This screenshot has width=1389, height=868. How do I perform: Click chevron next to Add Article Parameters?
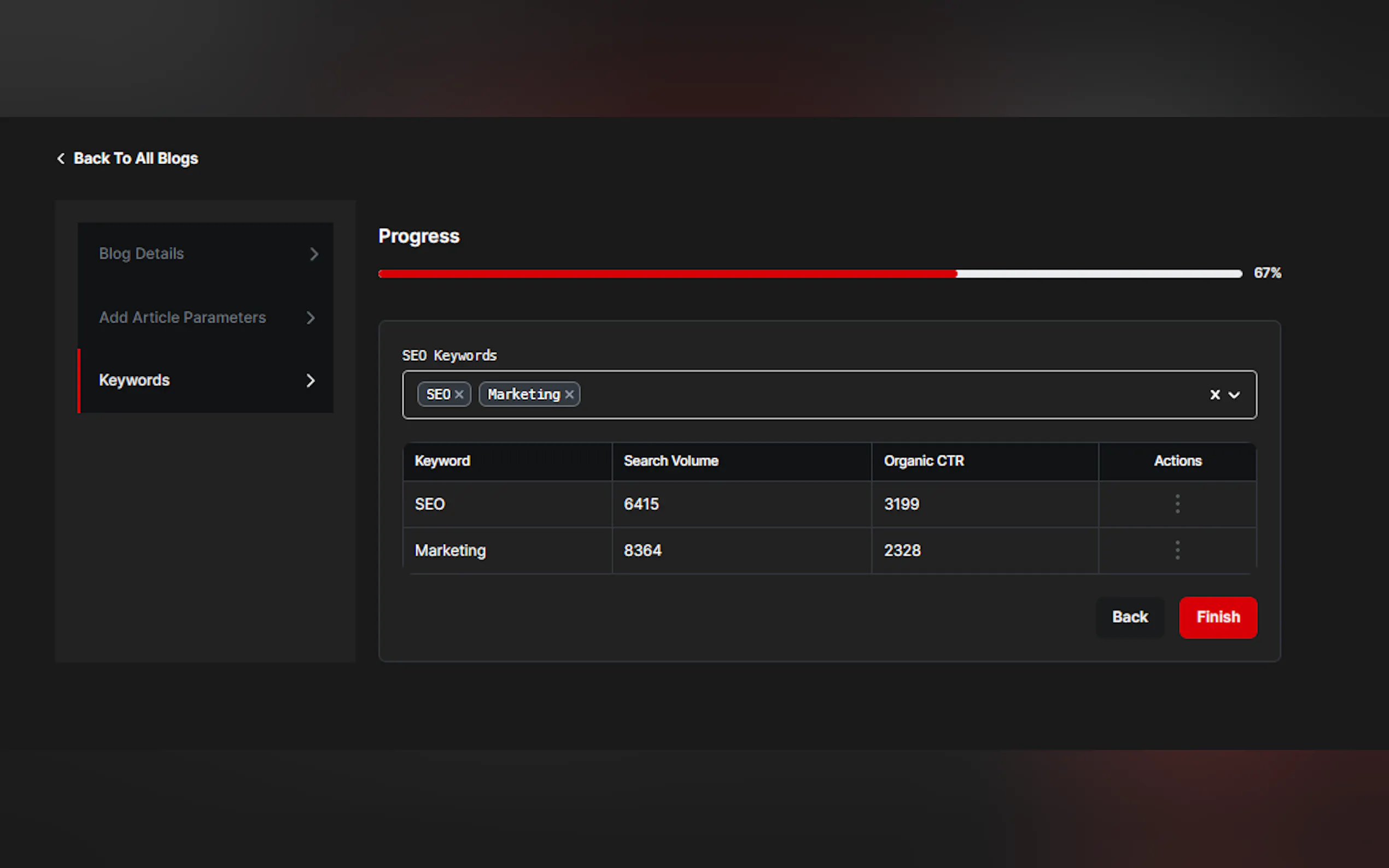[x=311, y=318]
